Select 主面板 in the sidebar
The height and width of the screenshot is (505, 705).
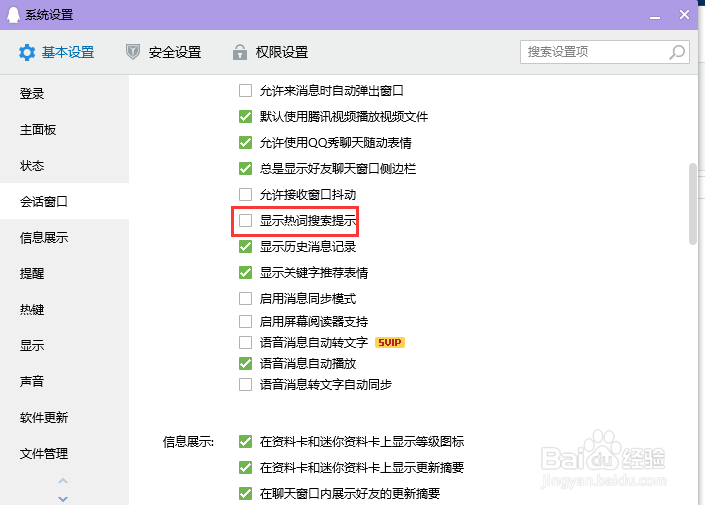pos(64,130)
